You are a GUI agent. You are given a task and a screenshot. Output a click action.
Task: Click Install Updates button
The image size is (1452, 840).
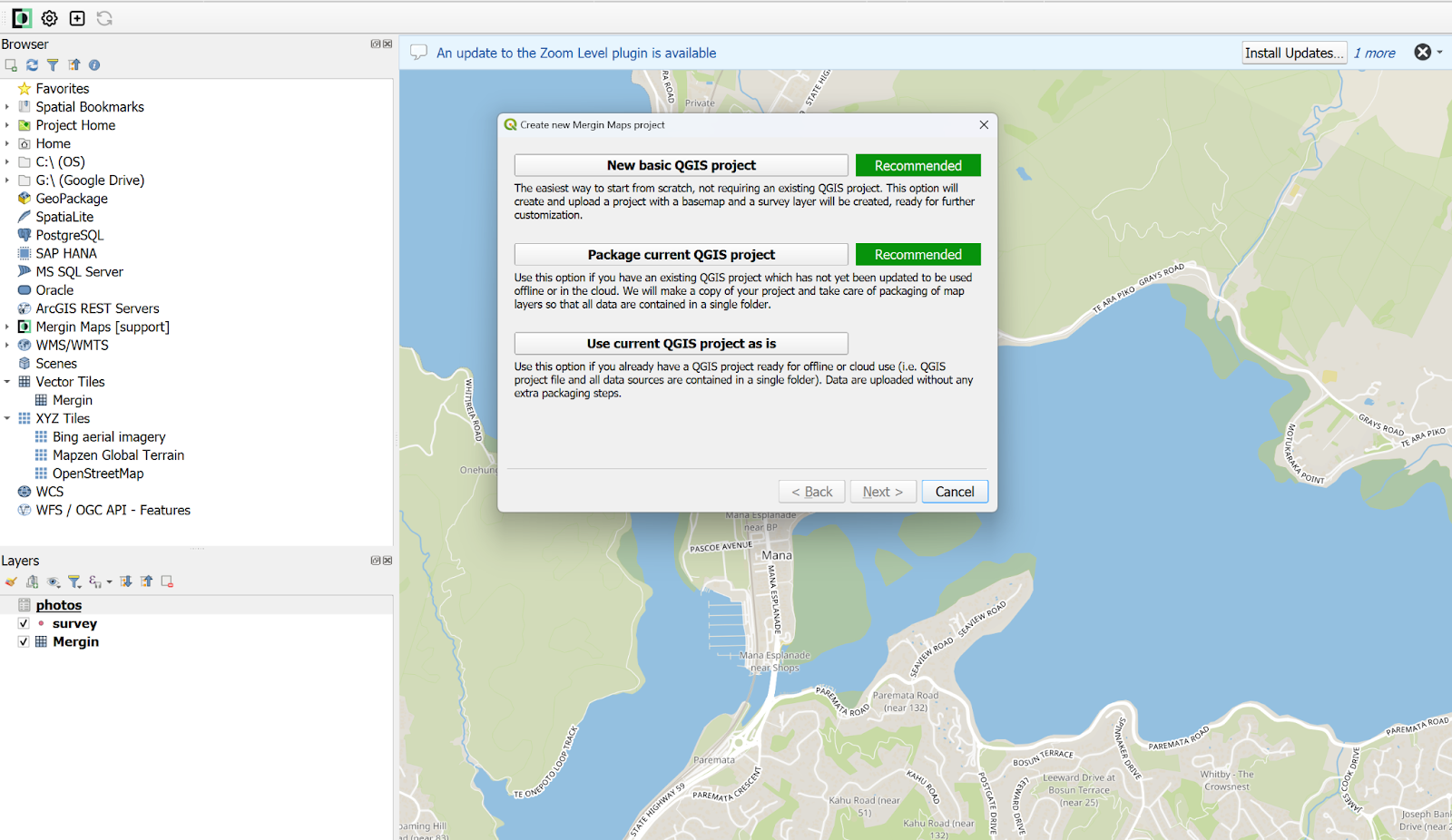tap(1293, 53)
